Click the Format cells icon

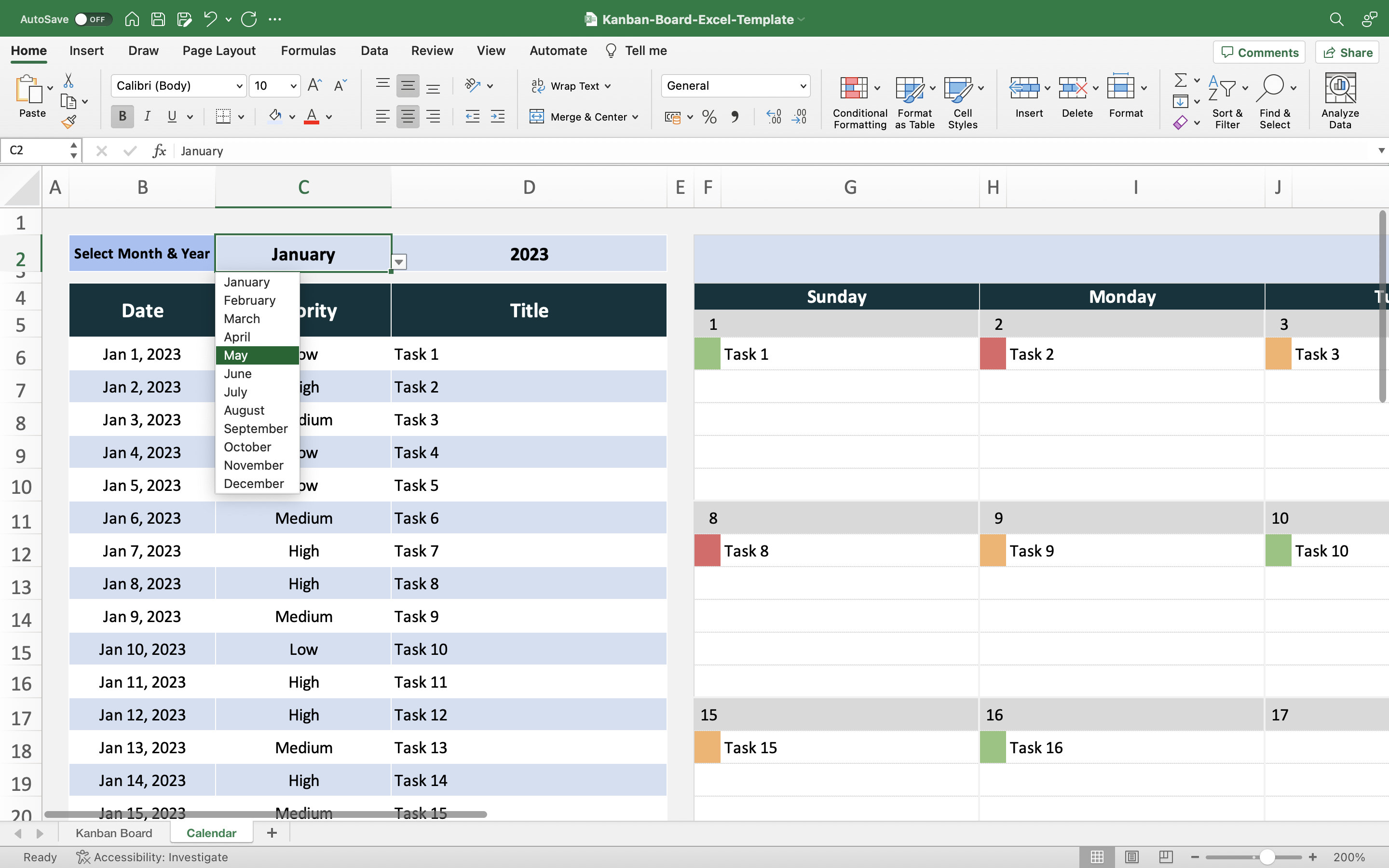click(1120, 87)
